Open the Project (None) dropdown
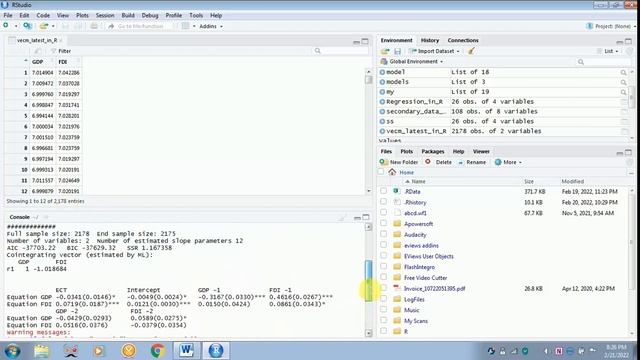Image resolution: width=640 pixels, height=360 pixels. [x=611, y=26]
